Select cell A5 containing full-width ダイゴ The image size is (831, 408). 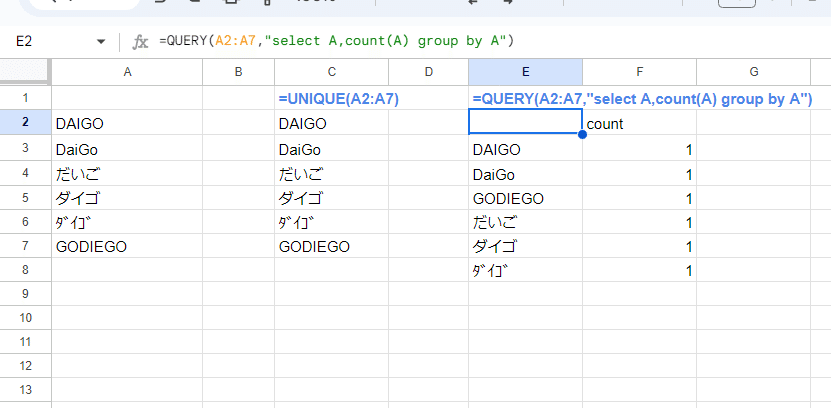pos(127,198)
